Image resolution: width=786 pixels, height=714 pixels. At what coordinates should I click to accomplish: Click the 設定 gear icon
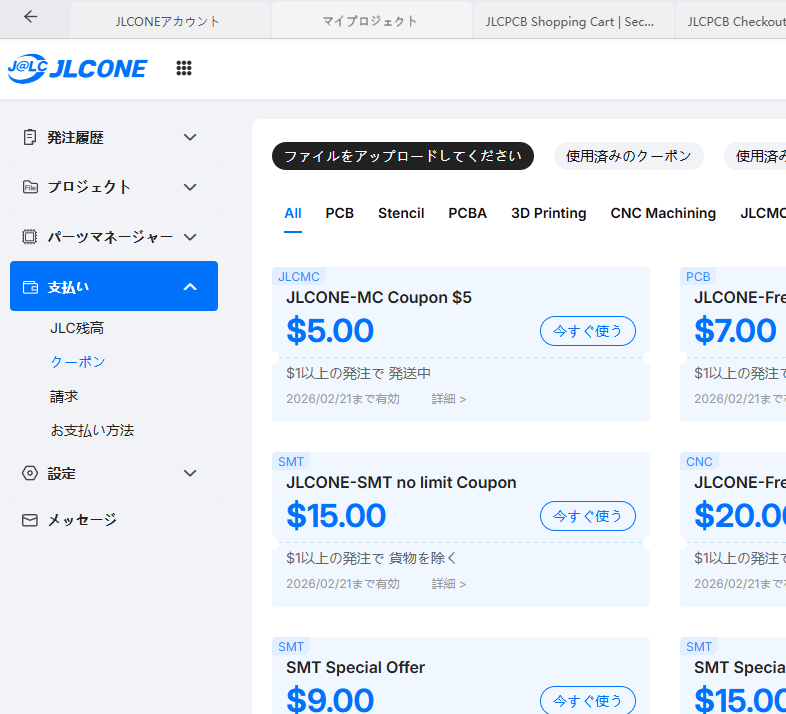(x=30, y=473)
